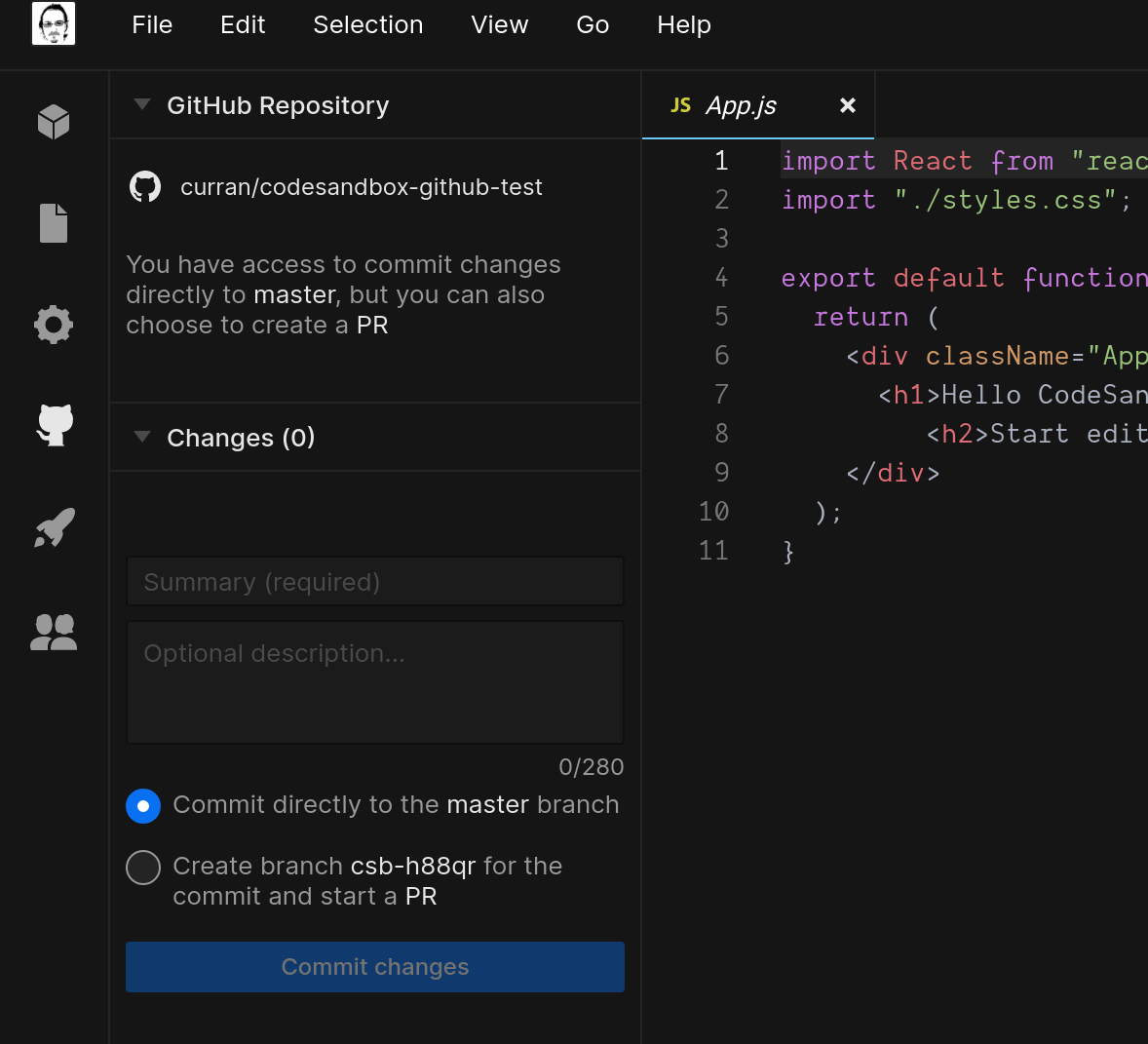Collapse the Changes (0) section
The height and width of the screenshot is (1044, 1148).
click(141, 438)
